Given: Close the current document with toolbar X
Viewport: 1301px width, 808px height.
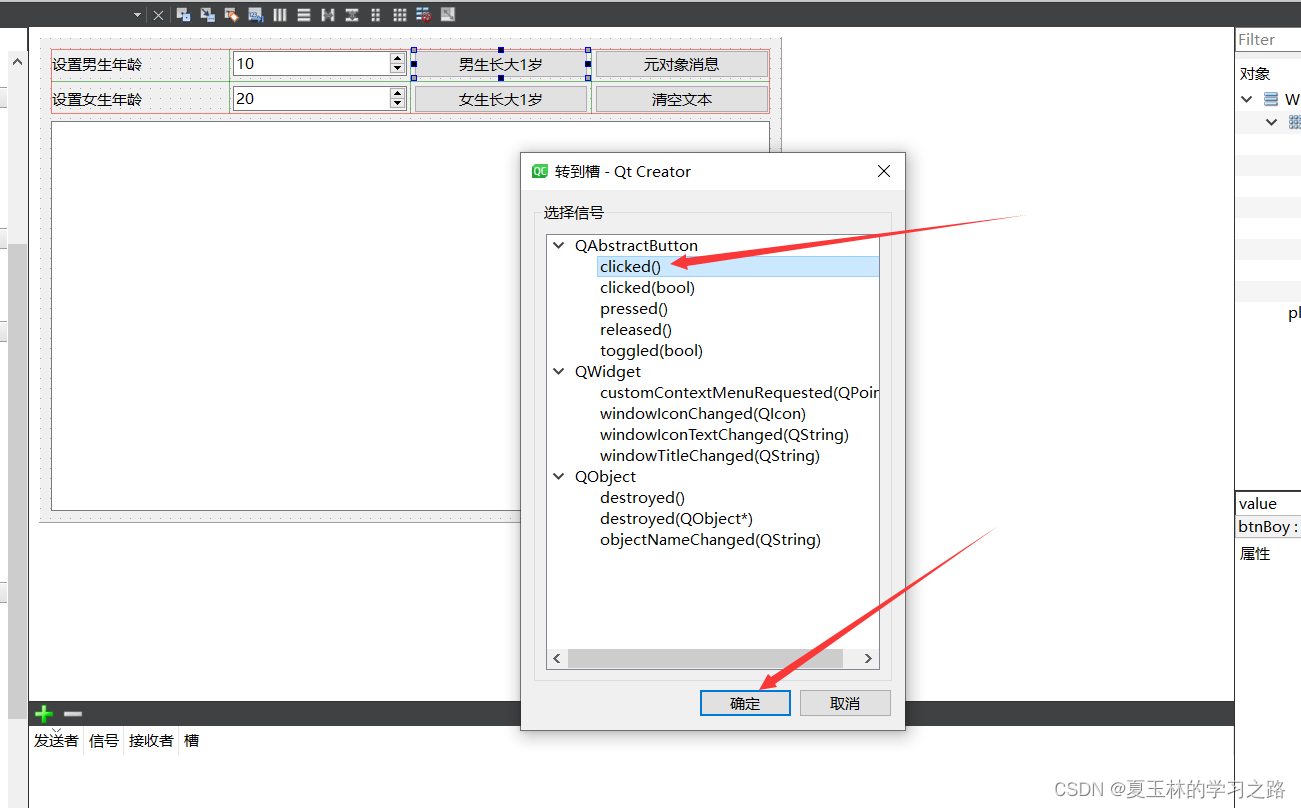Looking at the screenshot, I should coord(158,15).
